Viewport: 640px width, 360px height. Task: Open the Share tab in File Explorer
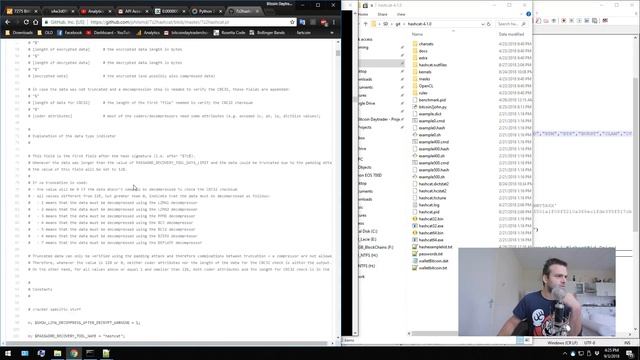coord(382,15)
